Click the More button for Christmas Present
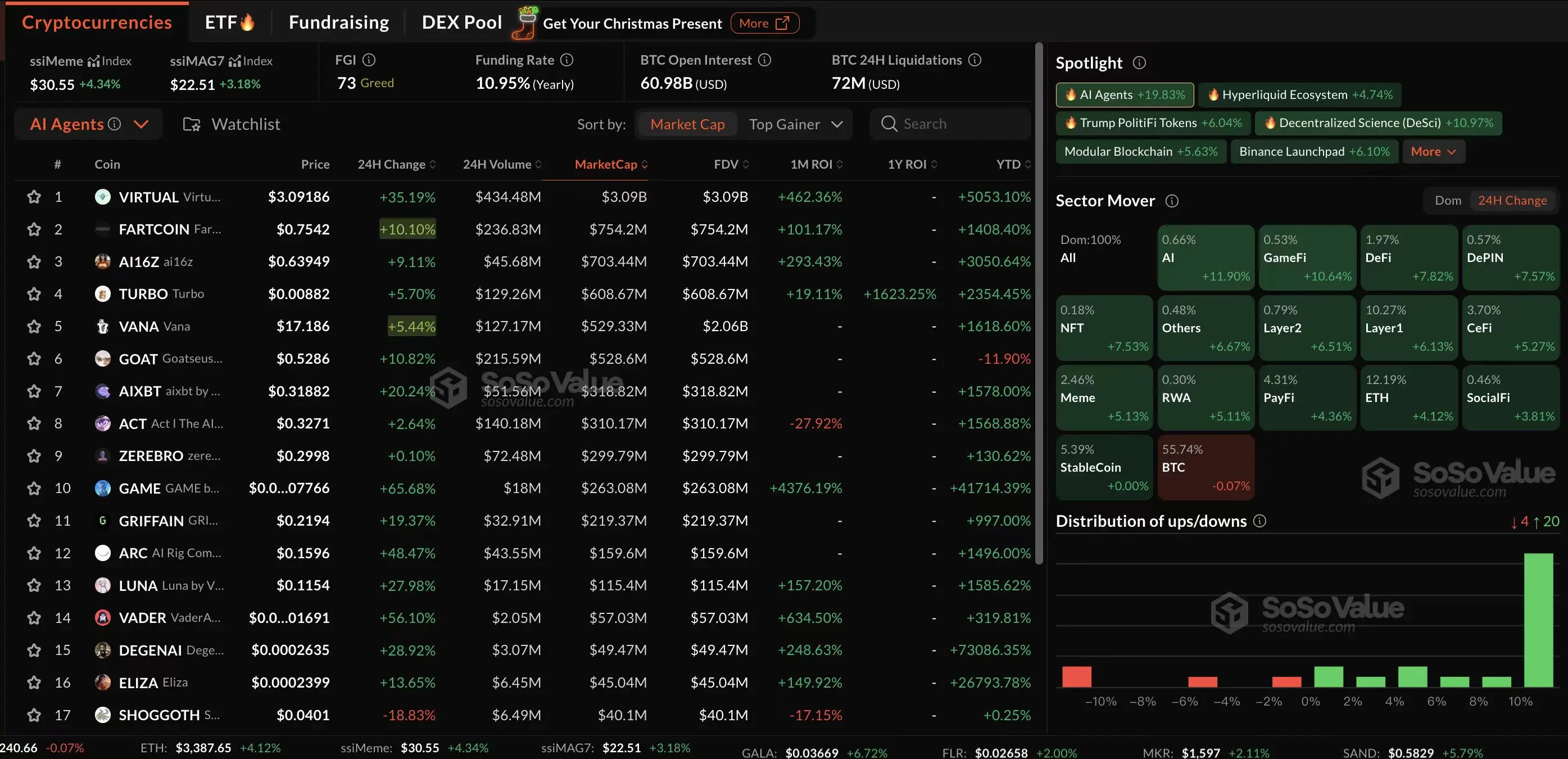The height and width of the screenshot is (759, 1568). coord(763,23)
